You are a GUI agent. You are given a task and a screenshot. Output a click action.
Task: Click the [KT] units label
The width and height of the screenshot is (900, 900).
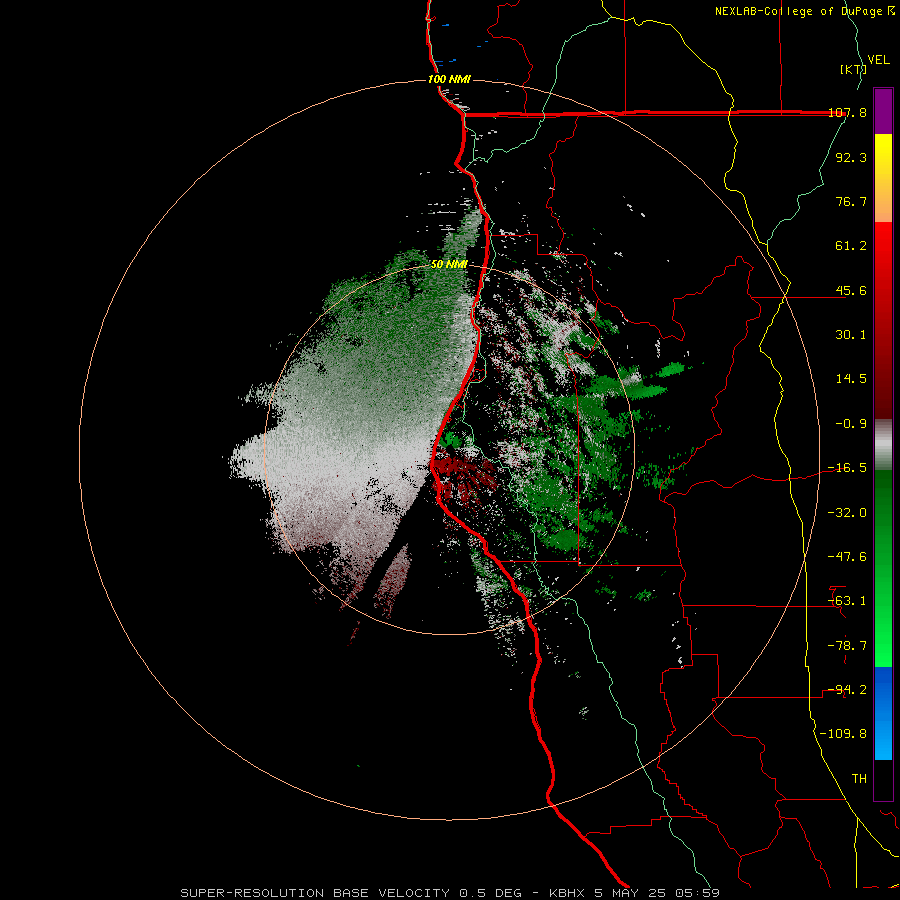click(x=852, y=69)
